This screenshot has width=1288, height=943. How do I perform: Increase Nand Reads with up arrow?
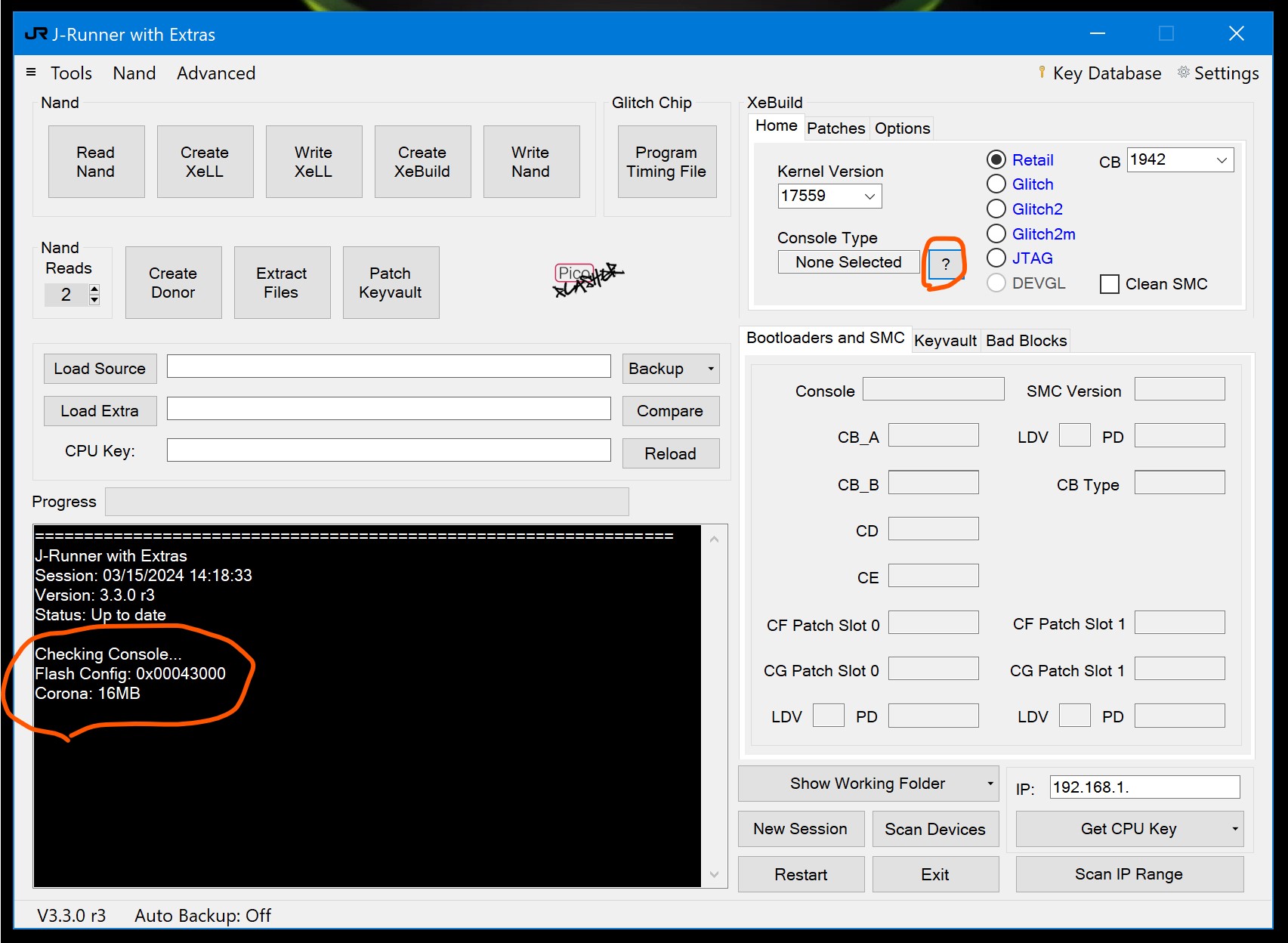[94, 289]
